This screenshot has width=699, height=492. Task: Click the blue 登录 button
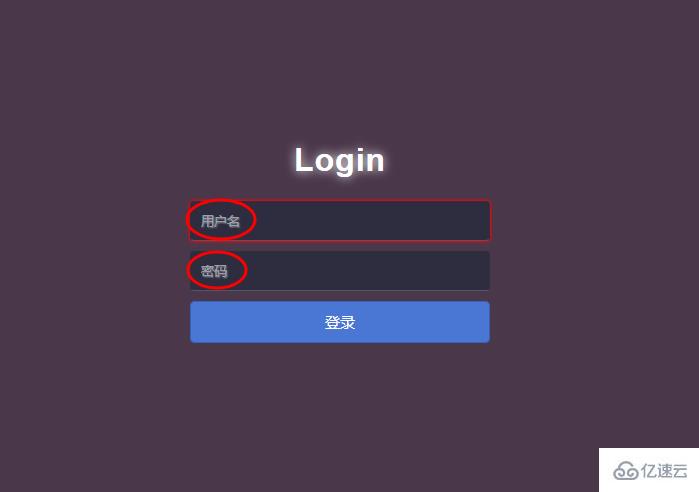point(340,322)
